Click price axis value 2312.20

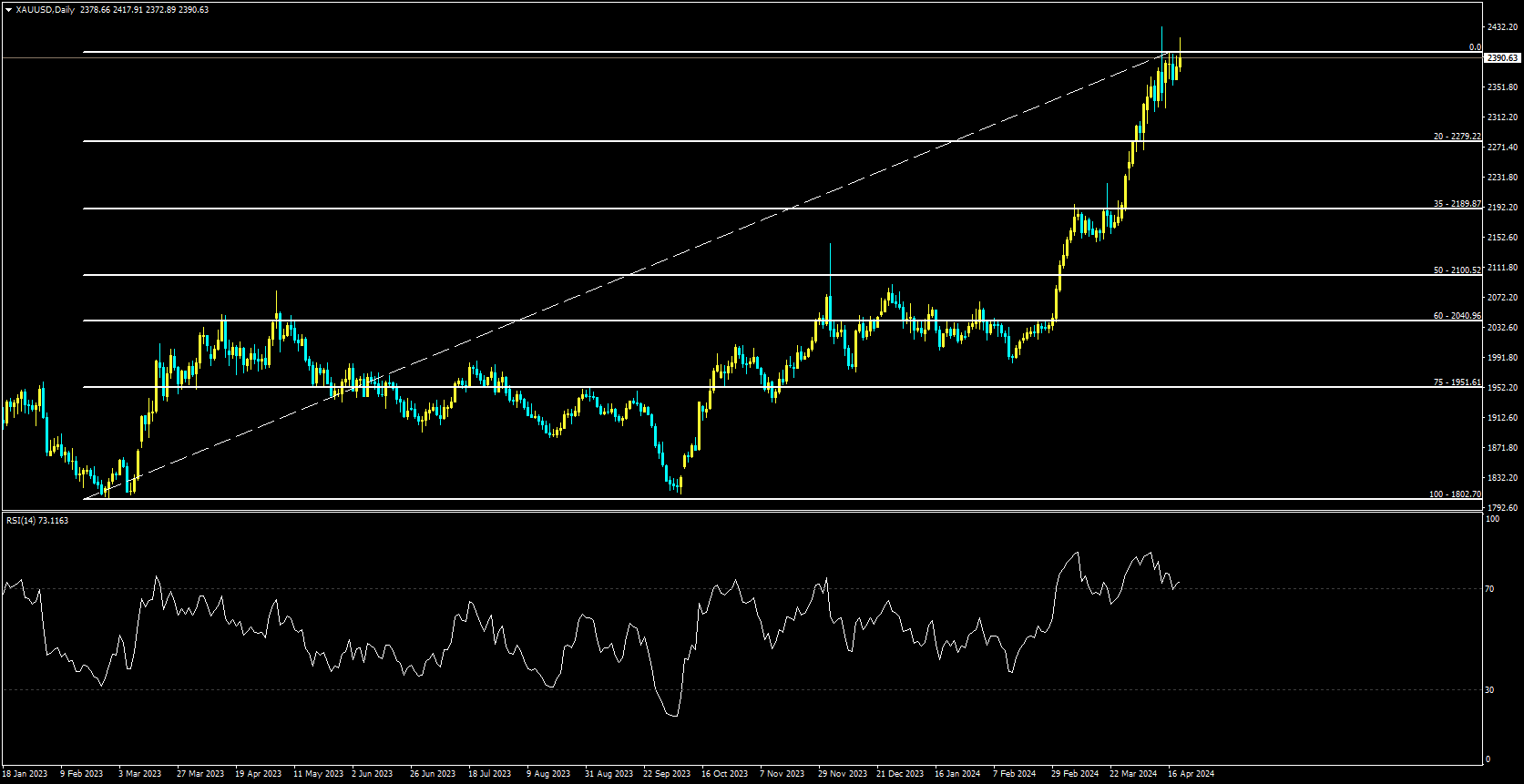[x=1502, y=117]
